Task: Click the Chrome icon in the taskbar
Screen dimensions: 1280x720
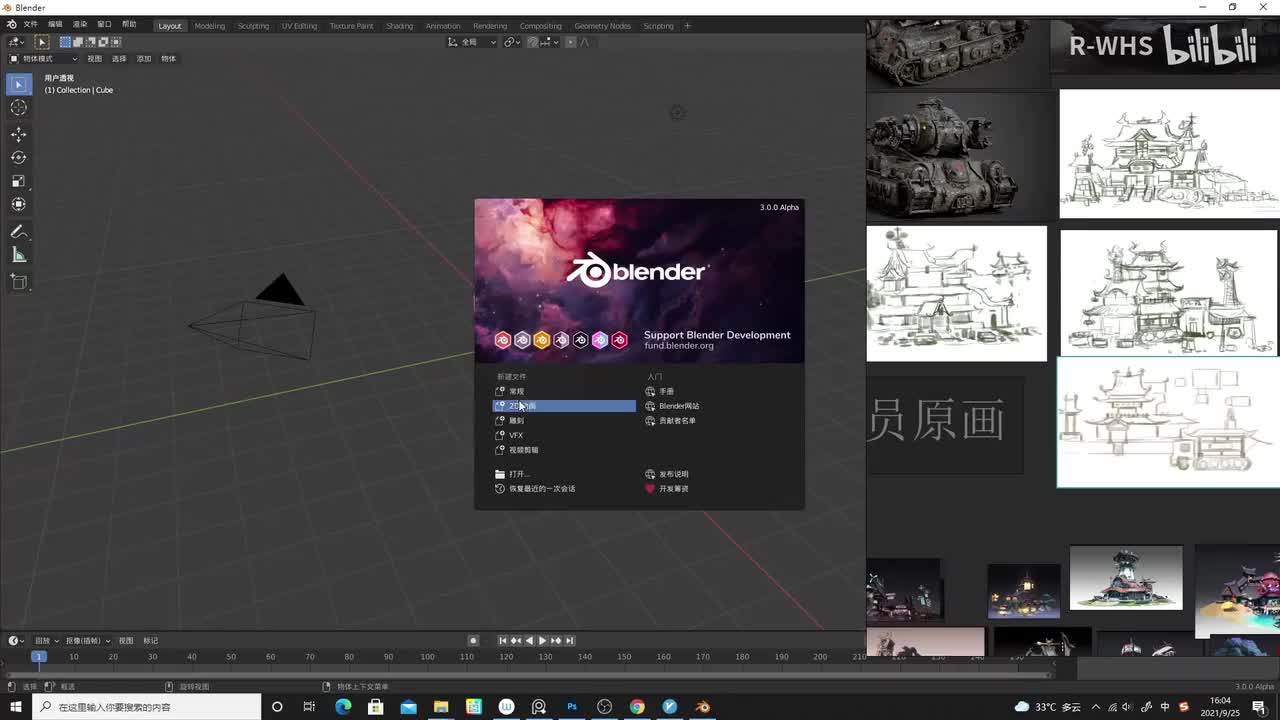Action: pos(637,707)
